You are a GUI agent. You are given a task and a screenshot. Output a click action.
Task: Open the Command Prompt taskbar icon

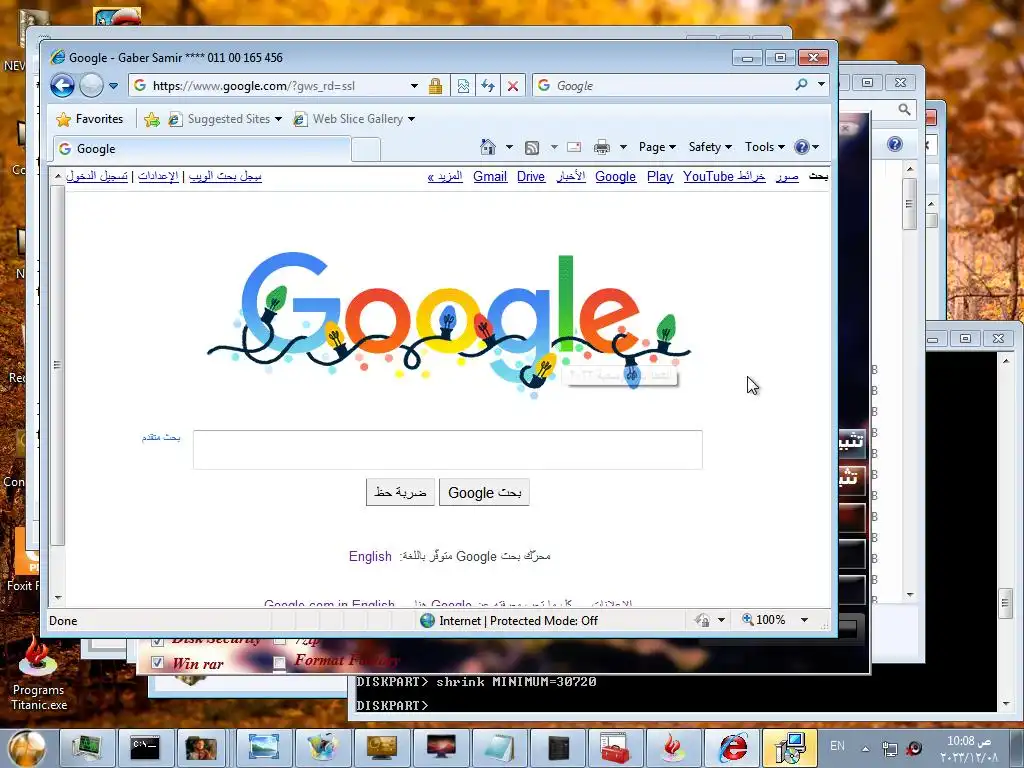pyautogui.click(x=145, y=748)
